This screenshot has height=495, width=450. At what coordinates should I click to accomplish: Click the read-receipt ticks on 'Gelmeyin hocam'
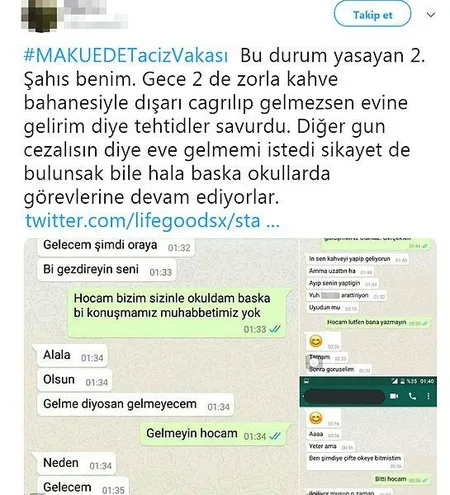pyautogui.click(x=275, y=436)
